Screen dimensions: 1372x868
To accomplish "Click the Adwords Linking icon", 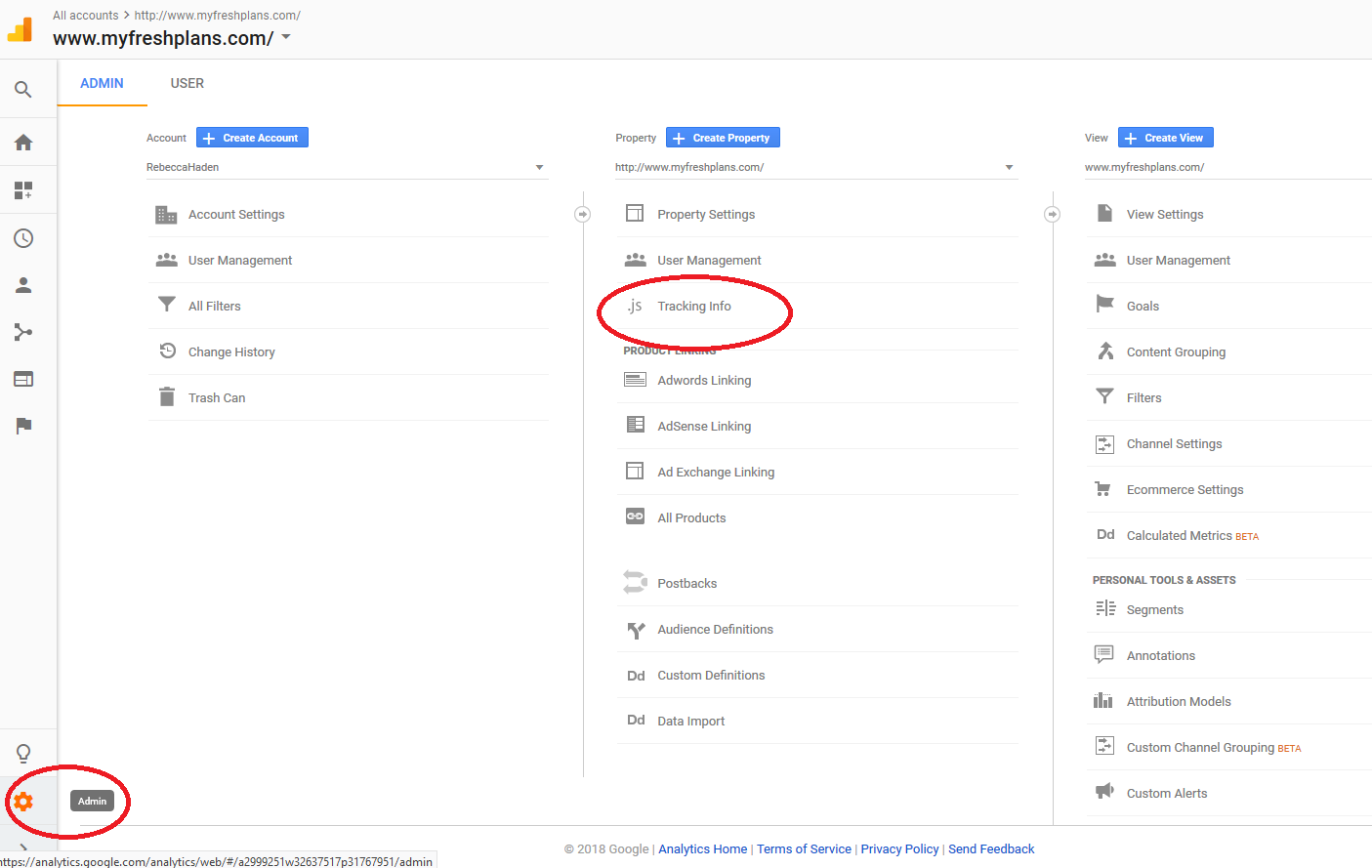I will point(635,380).
